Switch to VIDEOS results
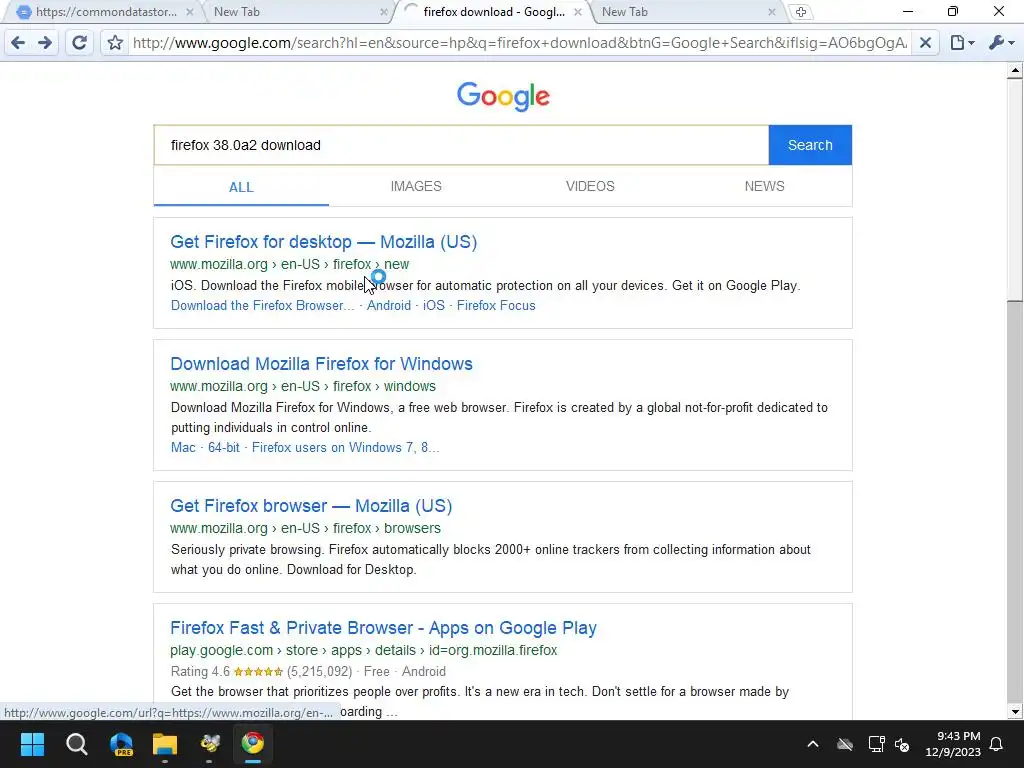Viewport: 1024px width, 768px height. click(590, 186)
